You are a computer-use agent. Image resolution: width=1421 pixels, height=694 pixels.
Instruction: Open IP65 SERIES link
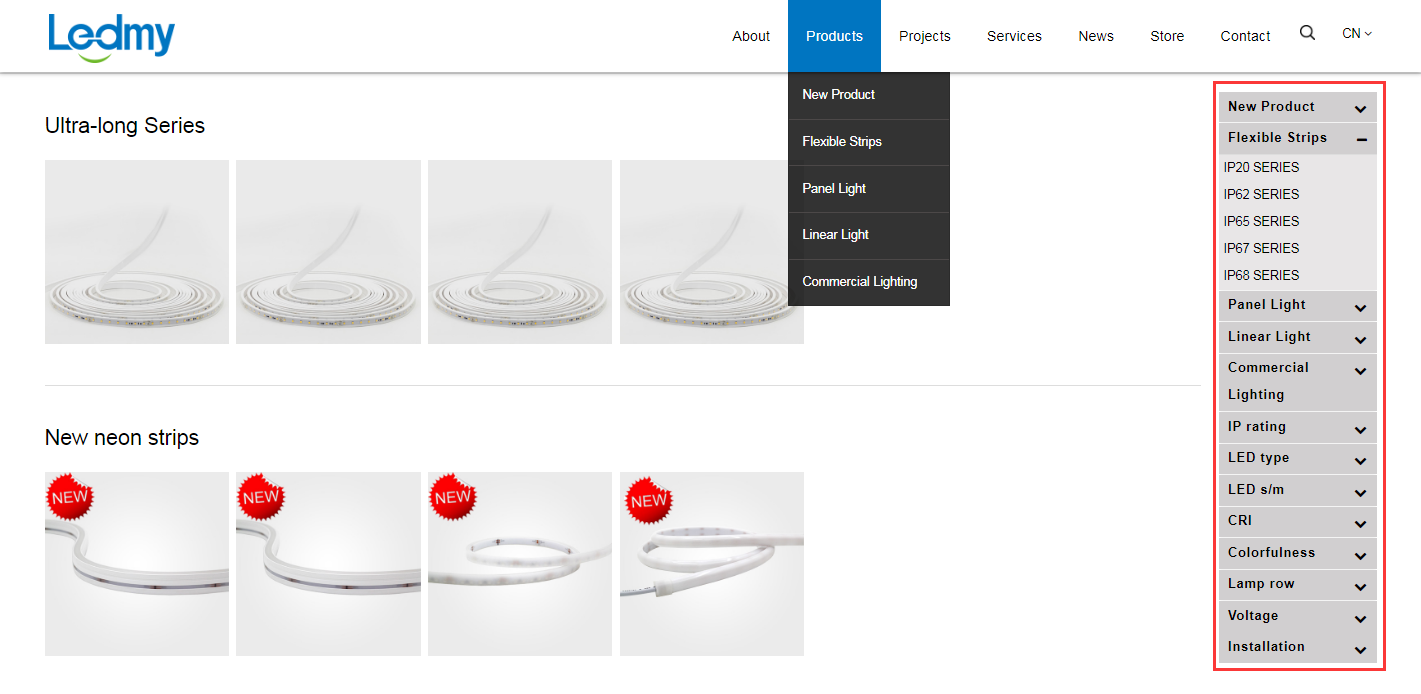1261,221
